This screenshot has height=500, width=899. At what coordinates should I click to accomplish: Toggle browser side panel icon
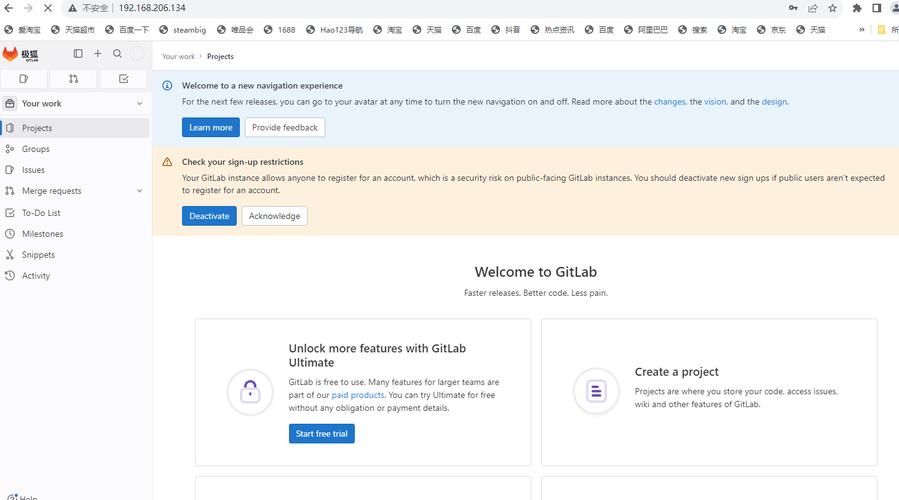(877, 8)
